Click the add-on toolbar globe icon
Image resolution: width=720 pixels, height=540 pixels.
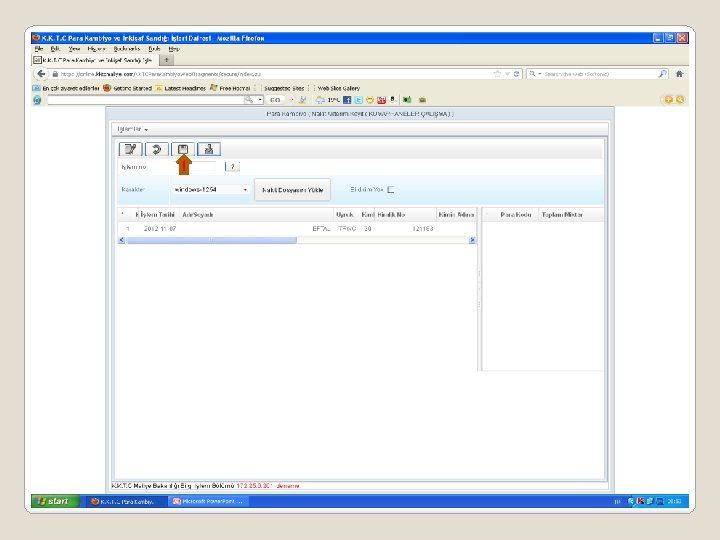point(37,100)
